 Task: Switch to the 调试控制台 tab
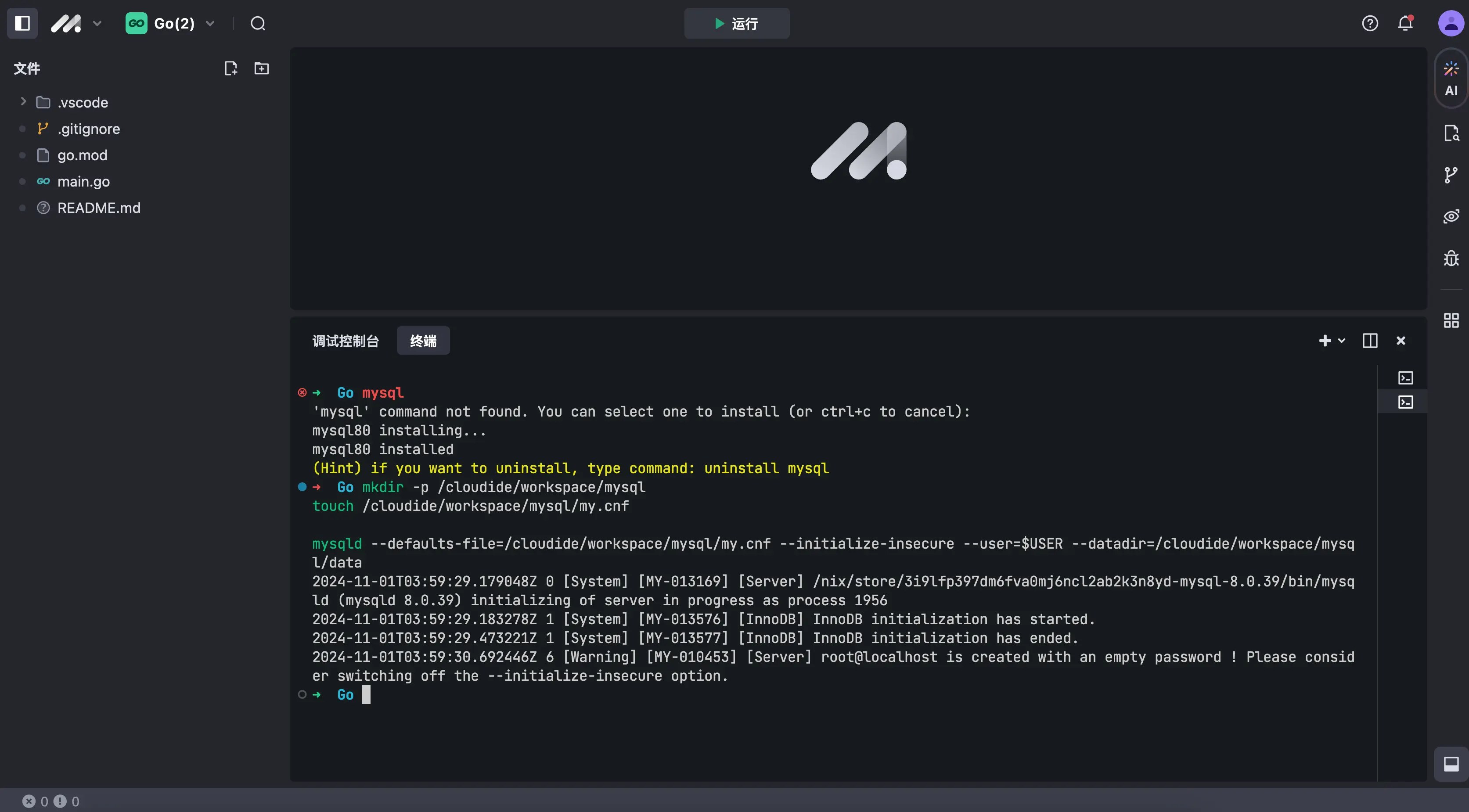346,341
